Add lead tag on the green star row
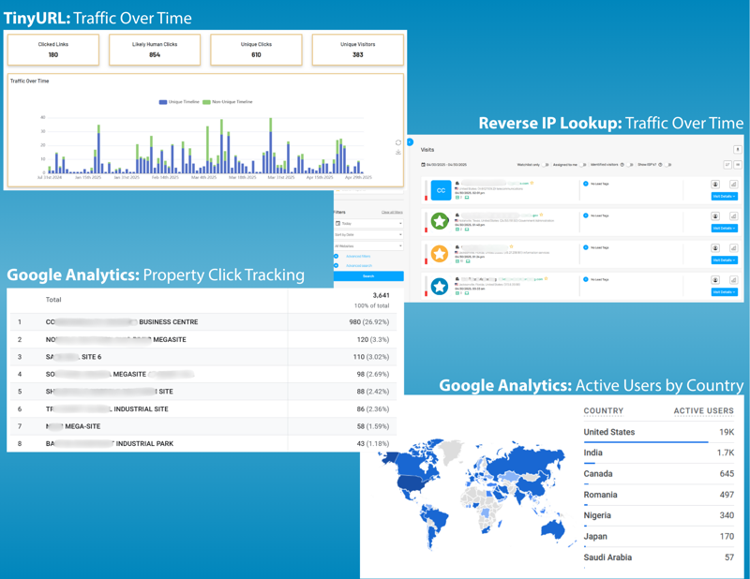 point(585,216)
